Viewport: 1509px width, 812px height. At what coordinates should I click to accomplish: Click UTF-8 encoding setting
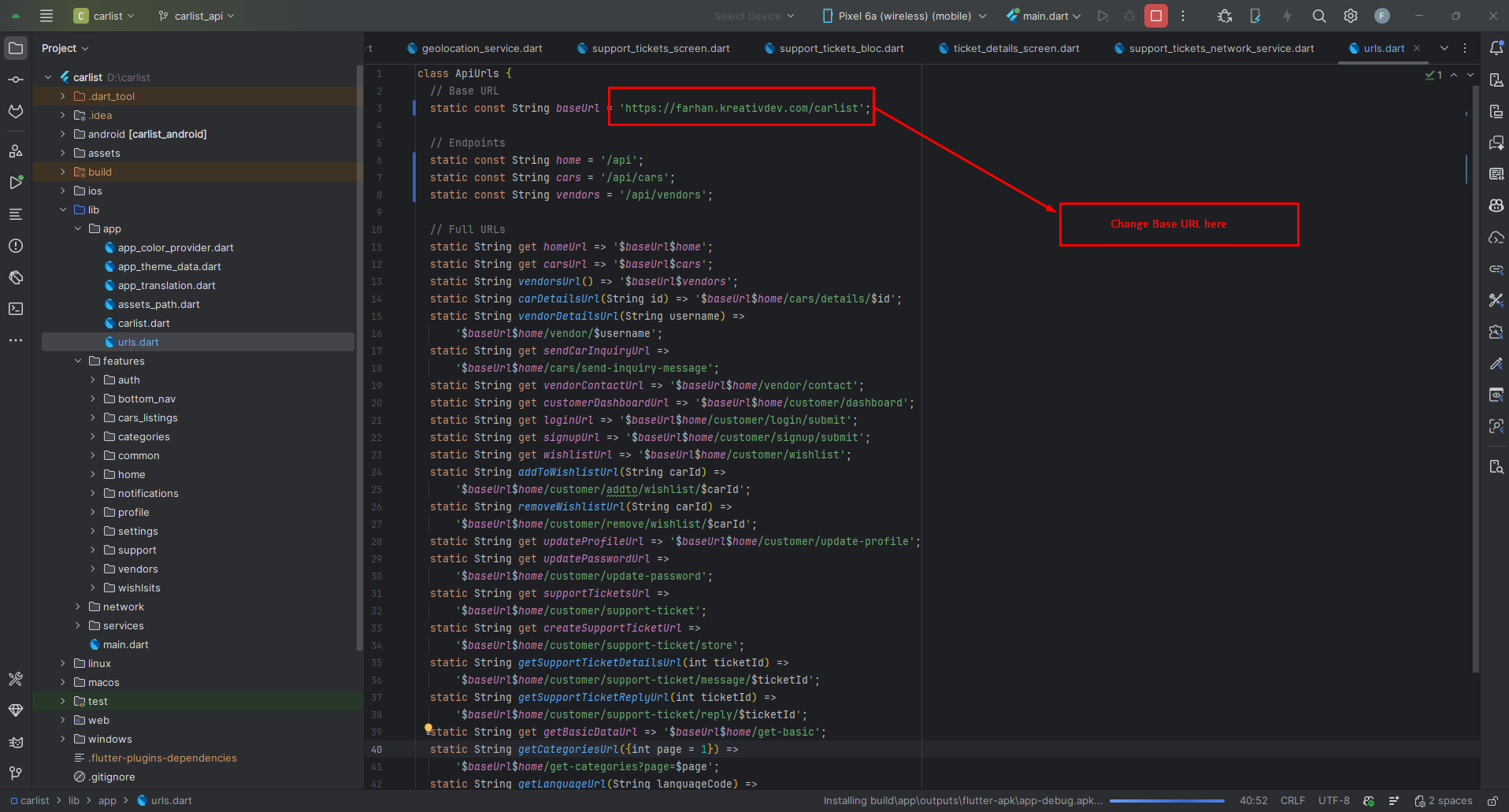(1333, 800)
